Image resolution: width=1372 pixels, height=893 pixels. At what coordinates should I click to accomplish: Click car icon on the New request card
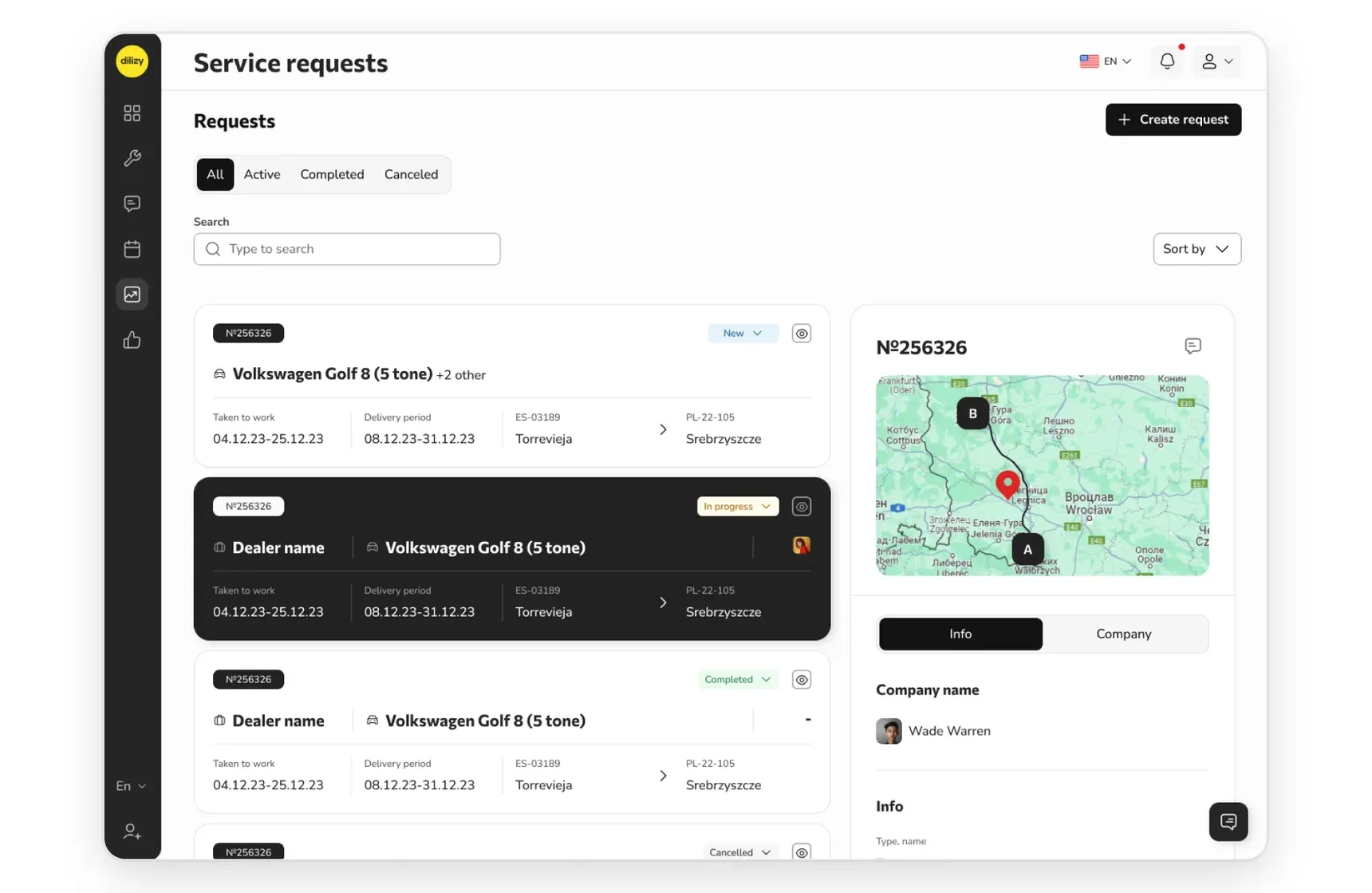(219, 373)
